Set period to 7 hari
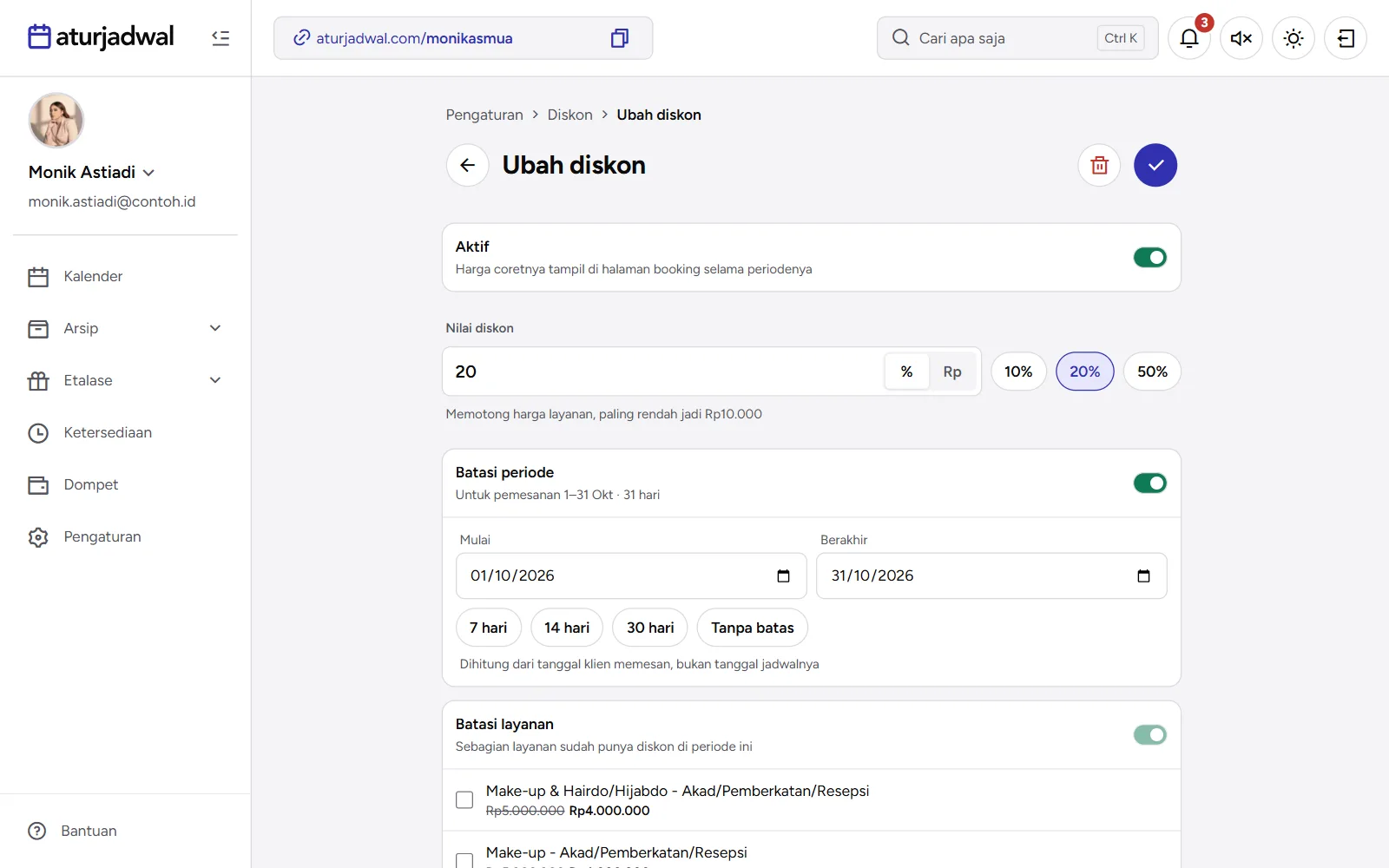Image resolution: width=1389 pixels, height=868 pixels. [x=488, y=628]
